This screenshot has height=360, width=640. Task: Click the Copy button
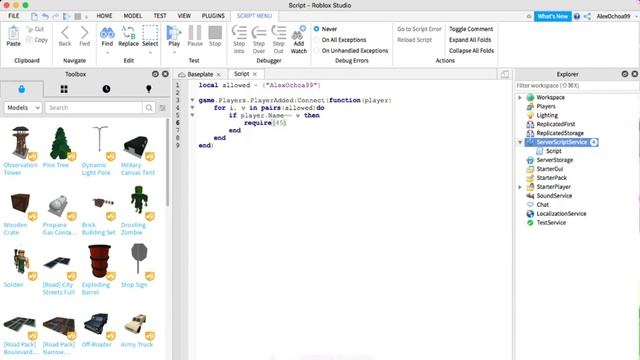coord(37,40)
